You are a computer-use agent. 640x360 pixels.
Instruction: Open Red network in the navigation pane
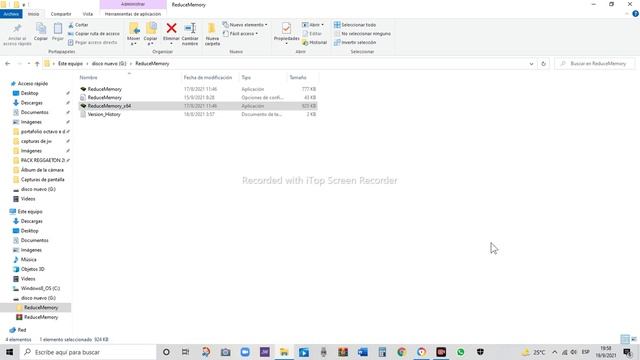pyautogui.click(x=22, y=330)
